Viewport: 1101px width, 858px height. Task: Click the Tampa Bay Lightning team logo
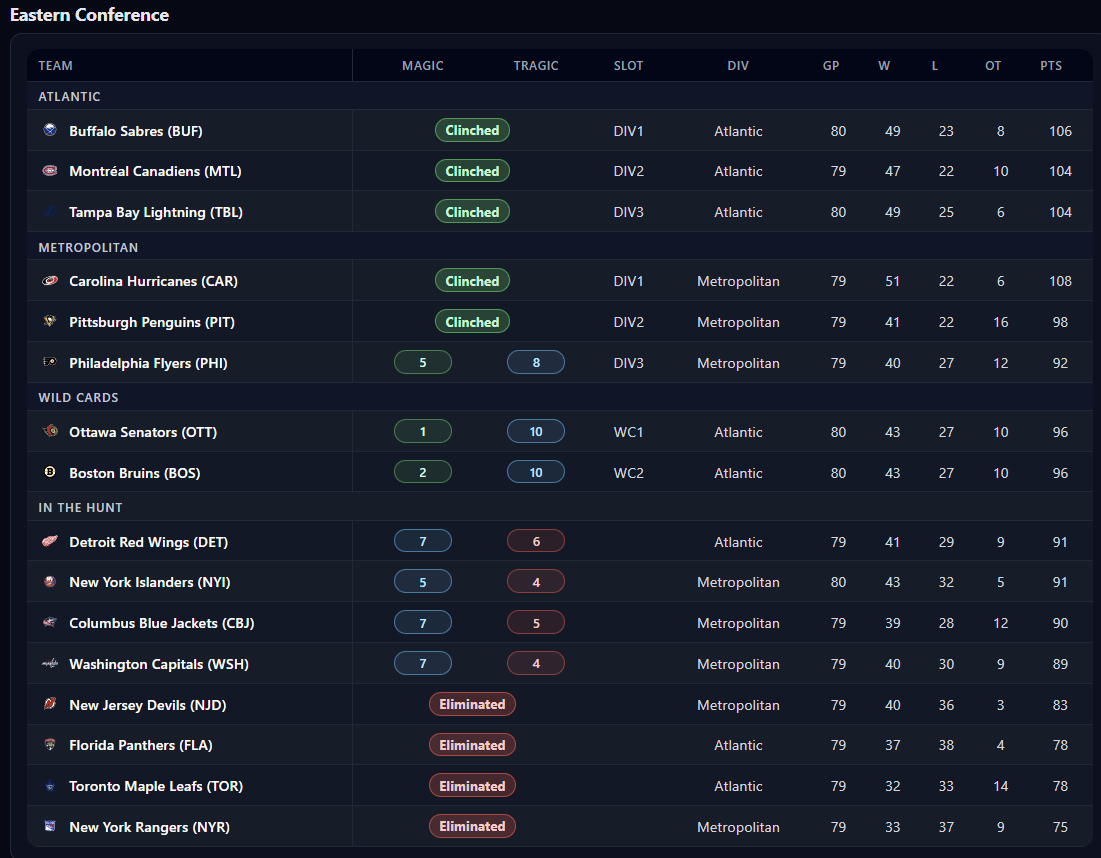click(50, 211)
